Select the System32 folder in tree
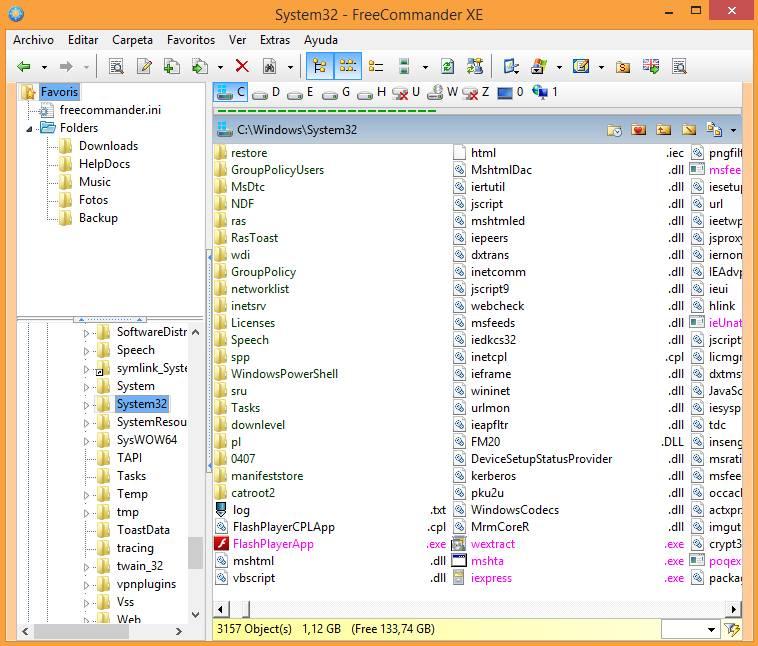The image size is (758, 646). point(142,404)
